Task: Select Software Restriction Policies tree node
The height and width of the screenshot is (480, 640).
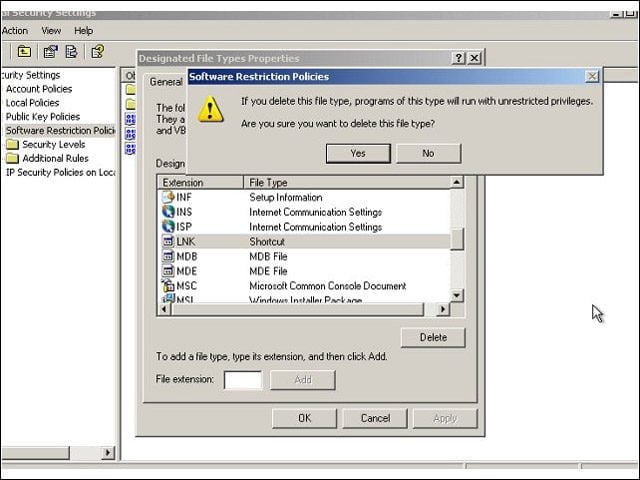Action: (60, 131)
